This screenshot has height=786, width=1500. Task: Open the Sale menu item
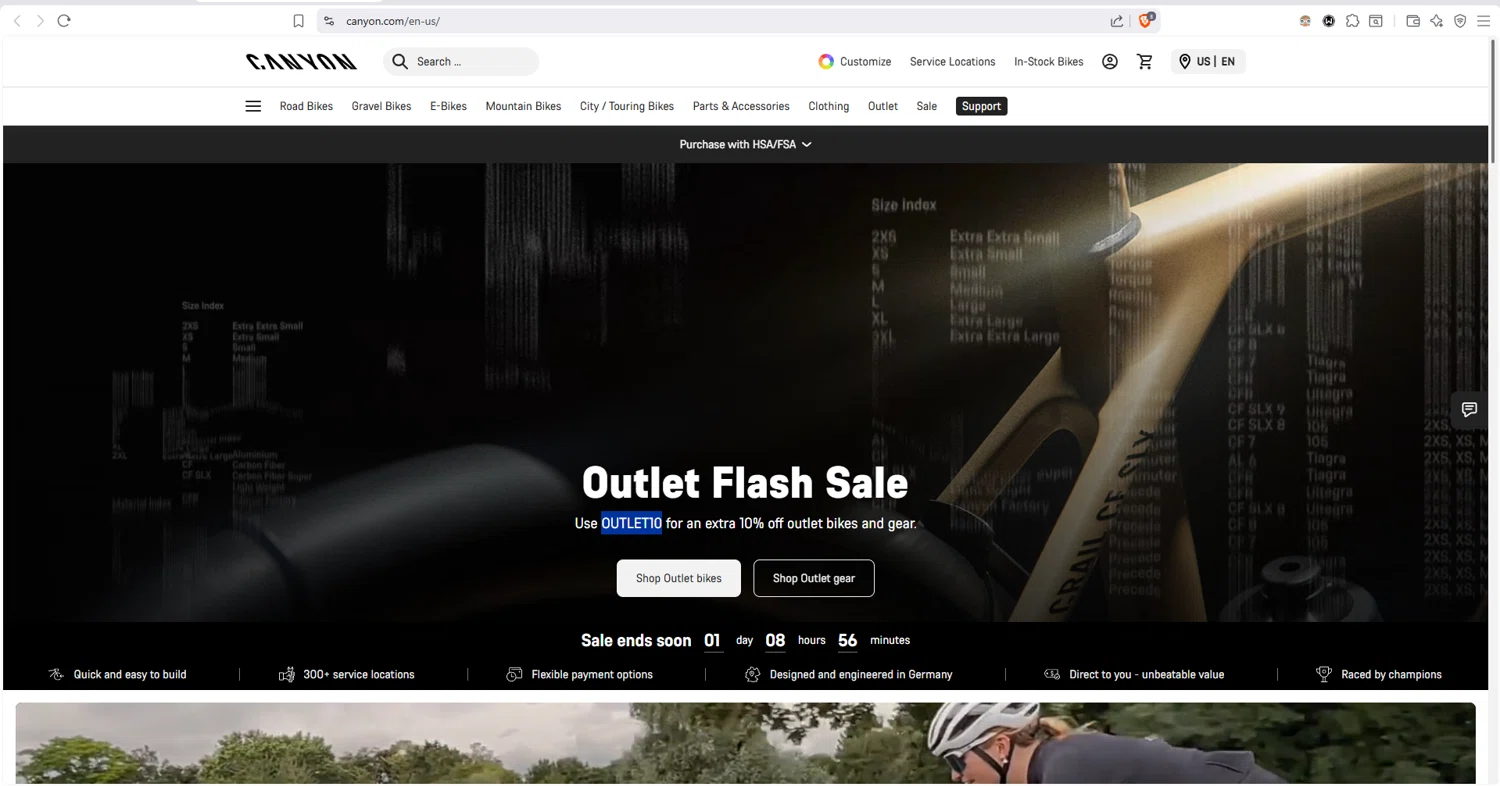pyautogui.click(x=927, y=106)
